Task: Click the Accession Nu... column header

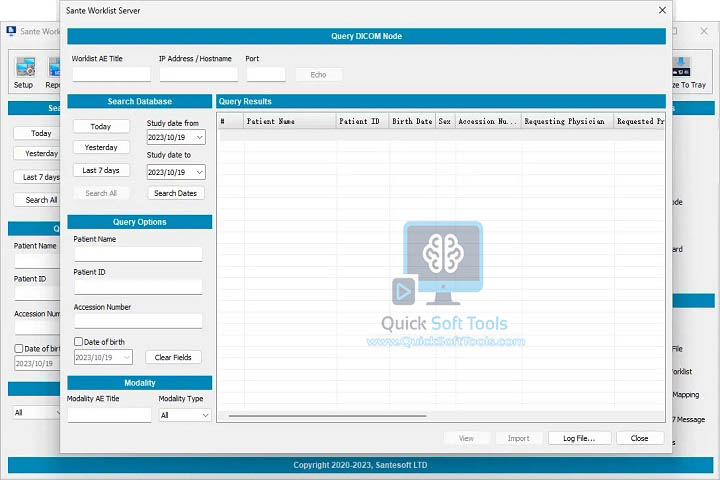Action: click(489, 121)
